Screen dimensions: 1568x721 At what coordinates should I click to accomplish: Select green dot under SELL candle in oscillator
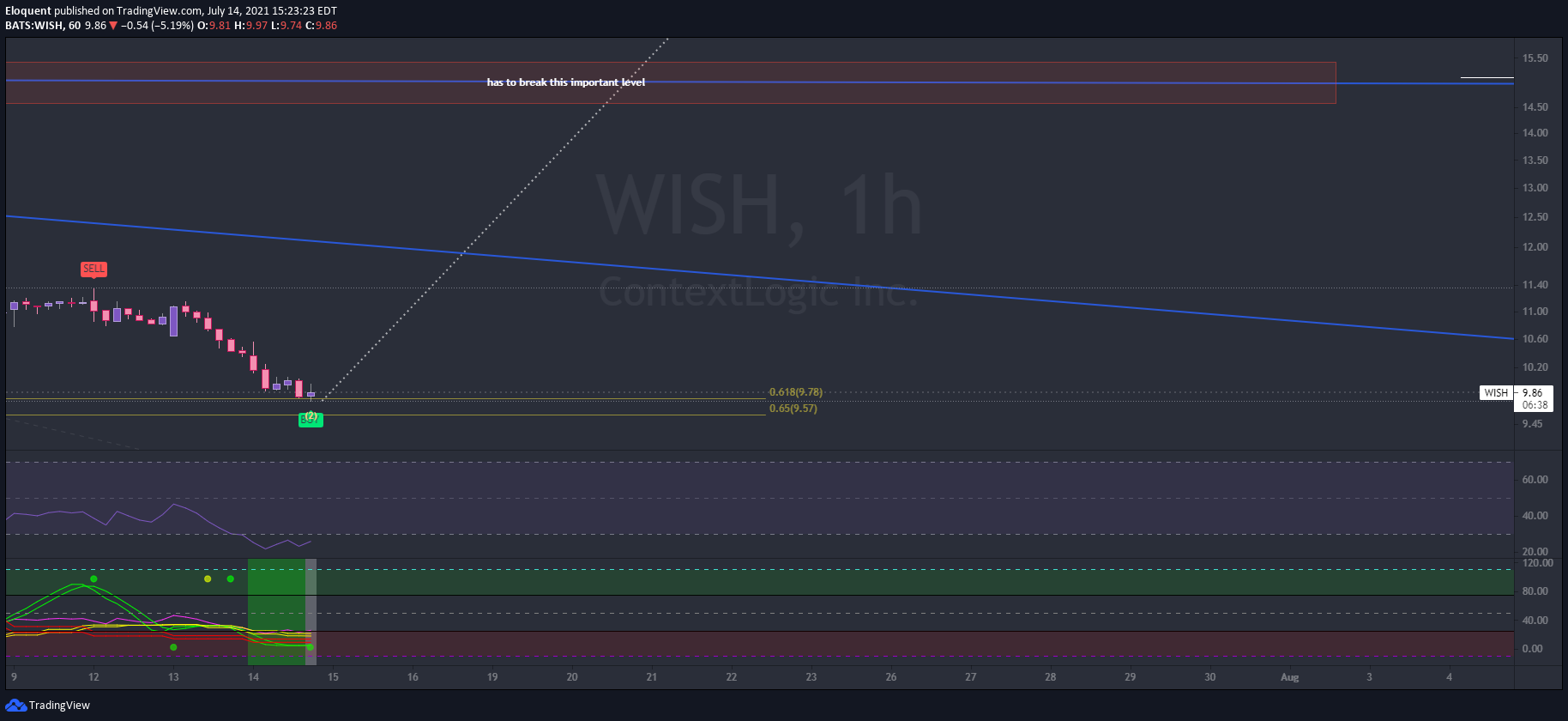coord(93,579)
